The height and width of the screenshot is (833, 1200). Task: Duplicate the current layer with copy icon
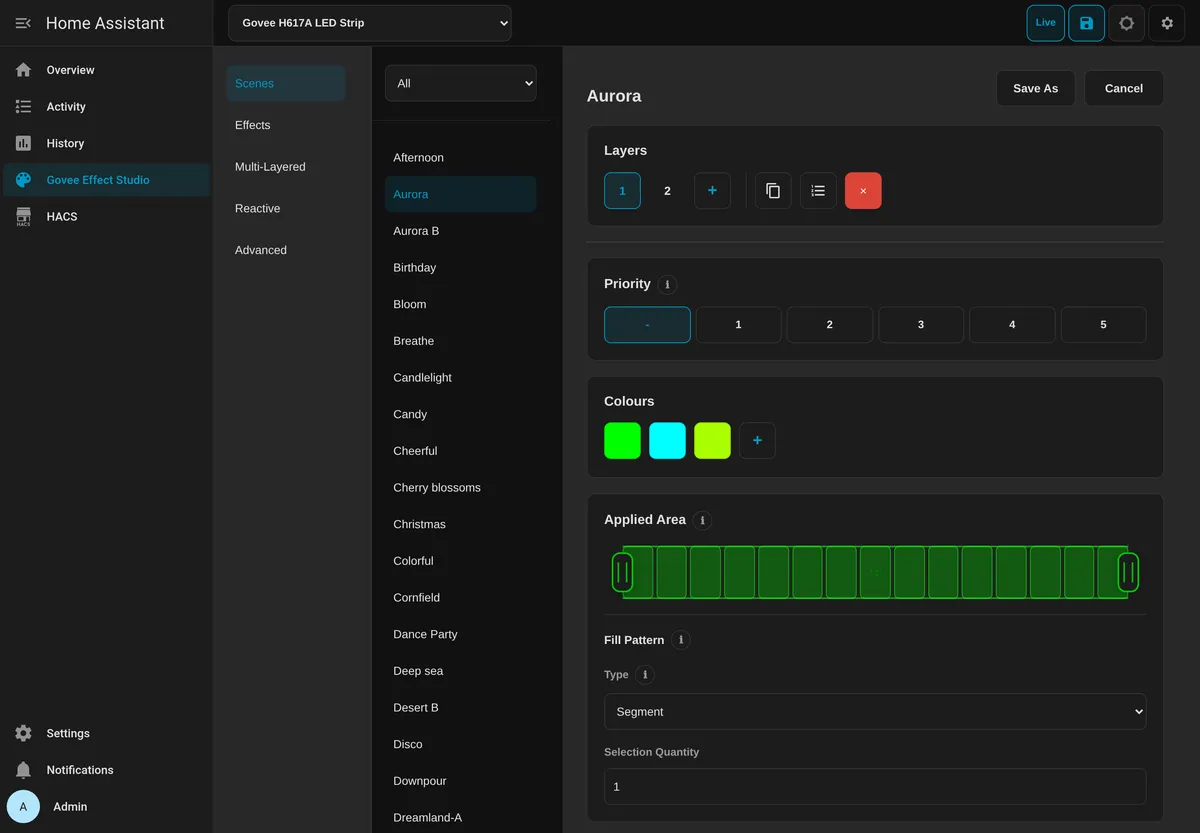[773, 191]
